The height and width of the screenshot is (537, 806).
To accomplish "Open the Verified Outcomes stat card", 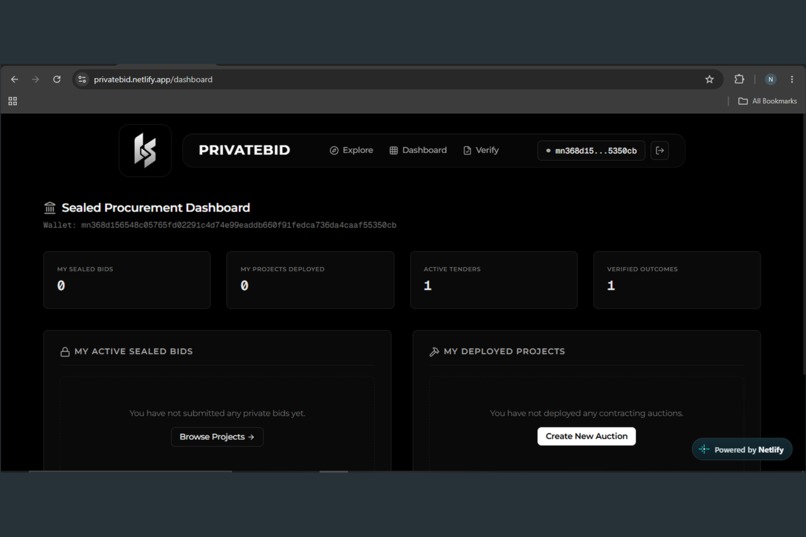I will click(677, 280).
